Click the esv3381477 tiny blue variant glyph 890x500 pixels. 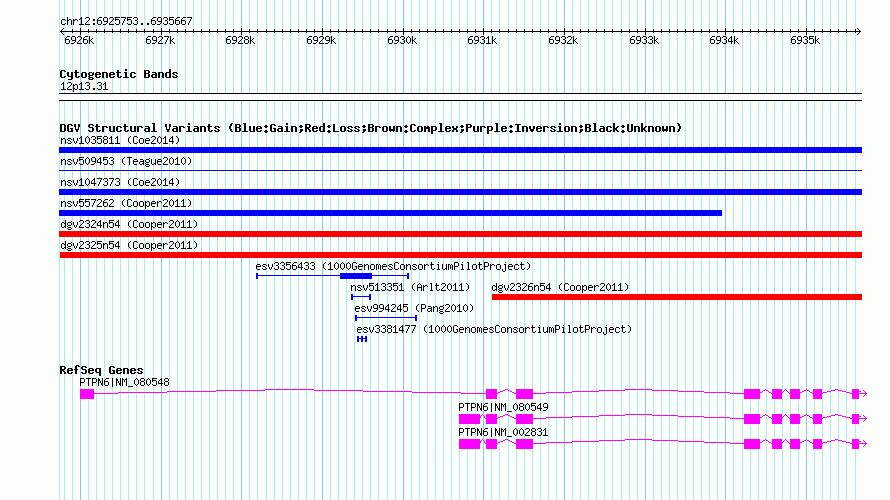coord(362,339)
